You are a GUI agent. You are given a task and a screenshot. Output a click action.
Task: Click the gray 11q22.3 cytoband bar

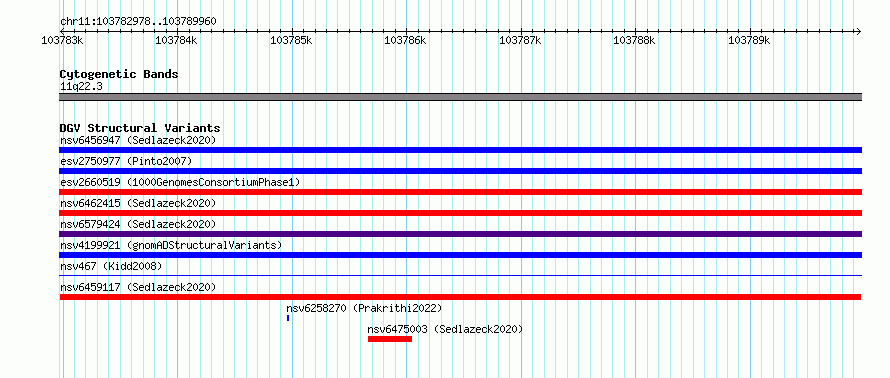[460, 97]
